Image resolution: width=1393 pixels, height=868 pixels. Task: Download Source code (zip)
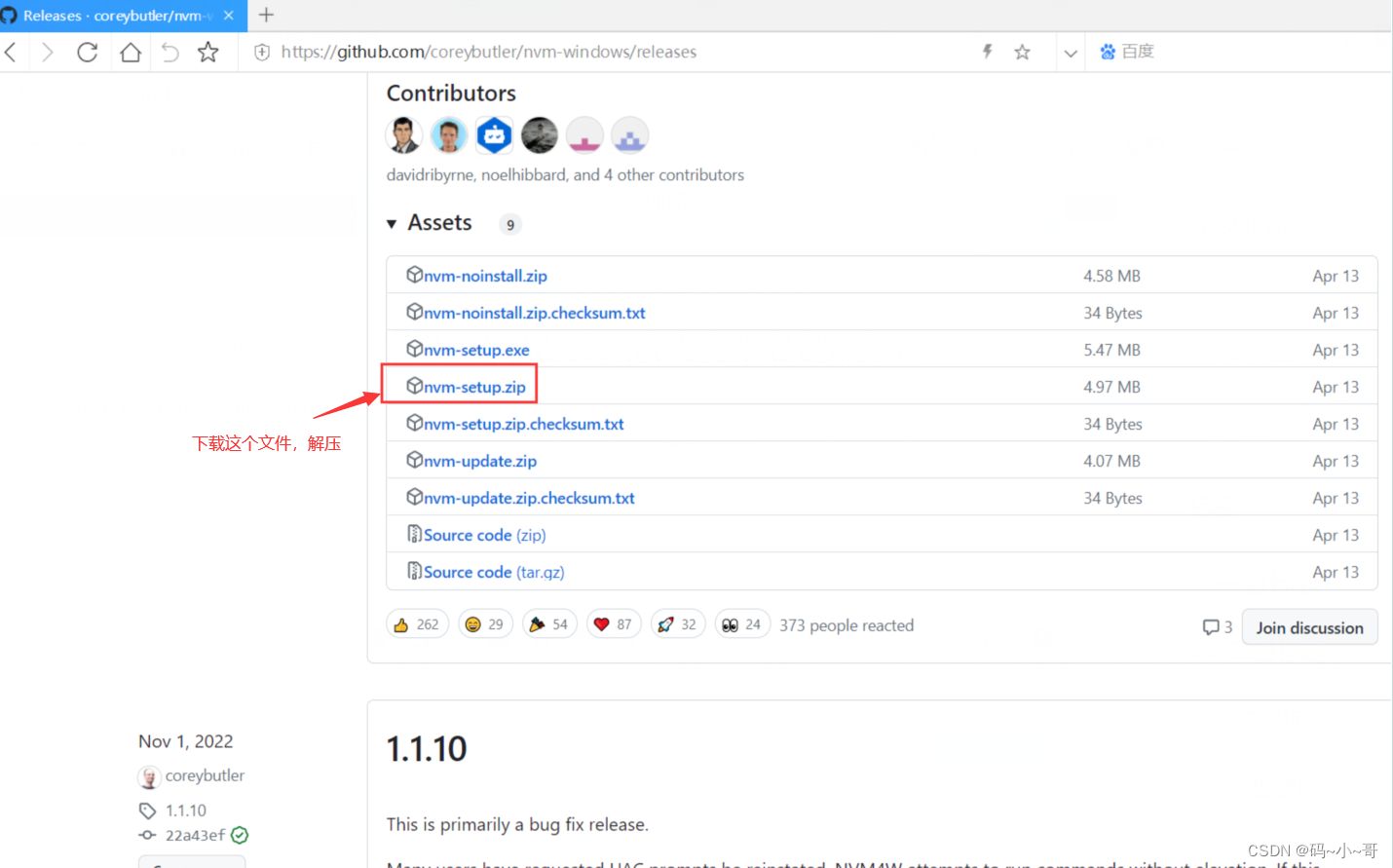[484, 535]
